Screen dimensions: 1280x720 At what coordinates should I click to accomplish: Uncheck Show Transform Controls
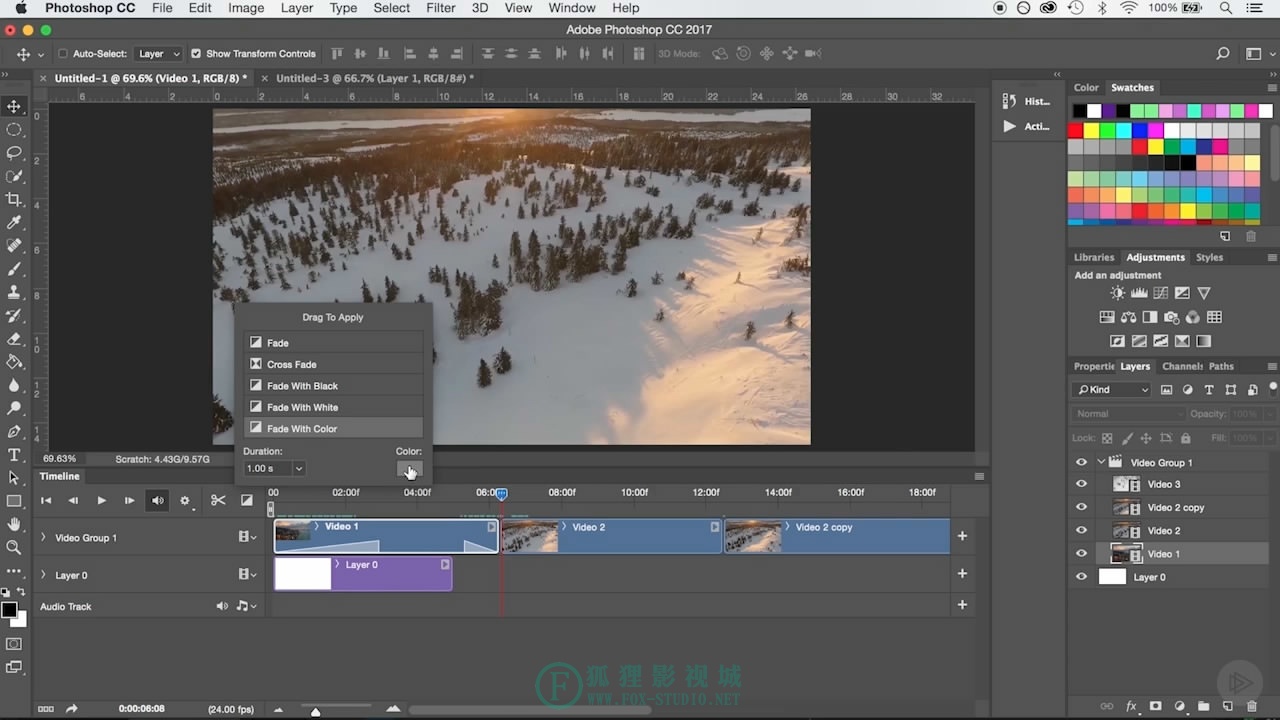click(196, 54)
